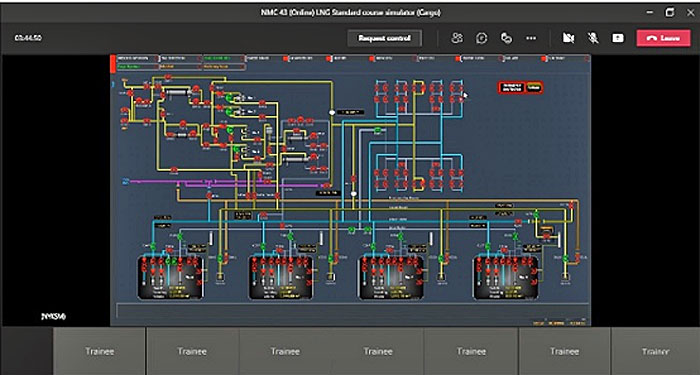Unmute the microphone in meeting toolbar
The height and width of the screenshot is (375, 700).
point(593,38)
